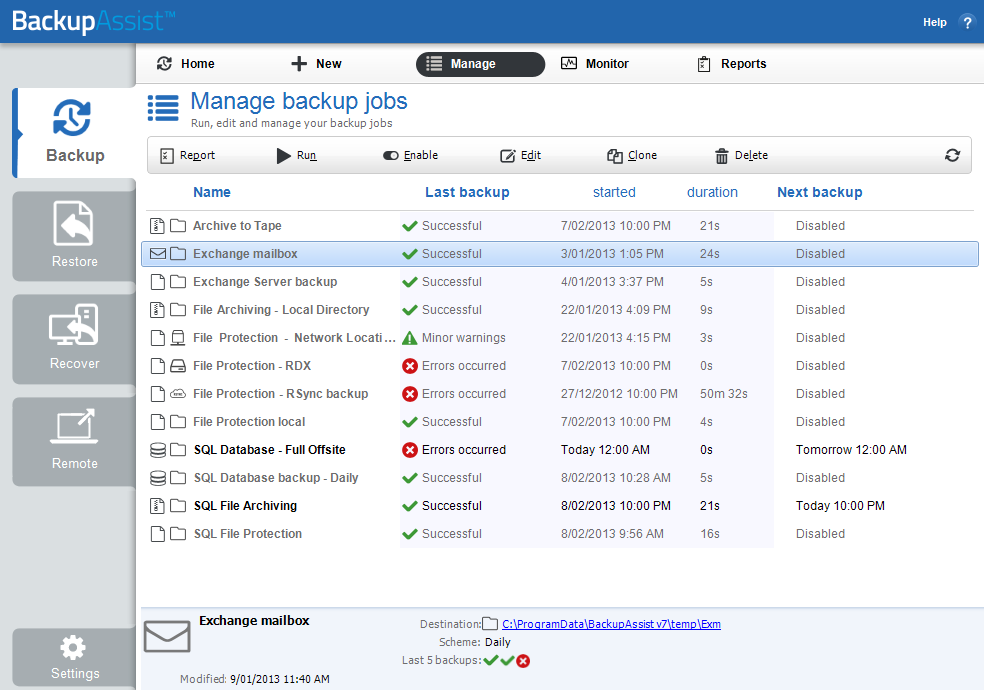Click the Help question mark icon
Image resolution: width=984 pixels, height=690 pixels.
coord(967,23)
